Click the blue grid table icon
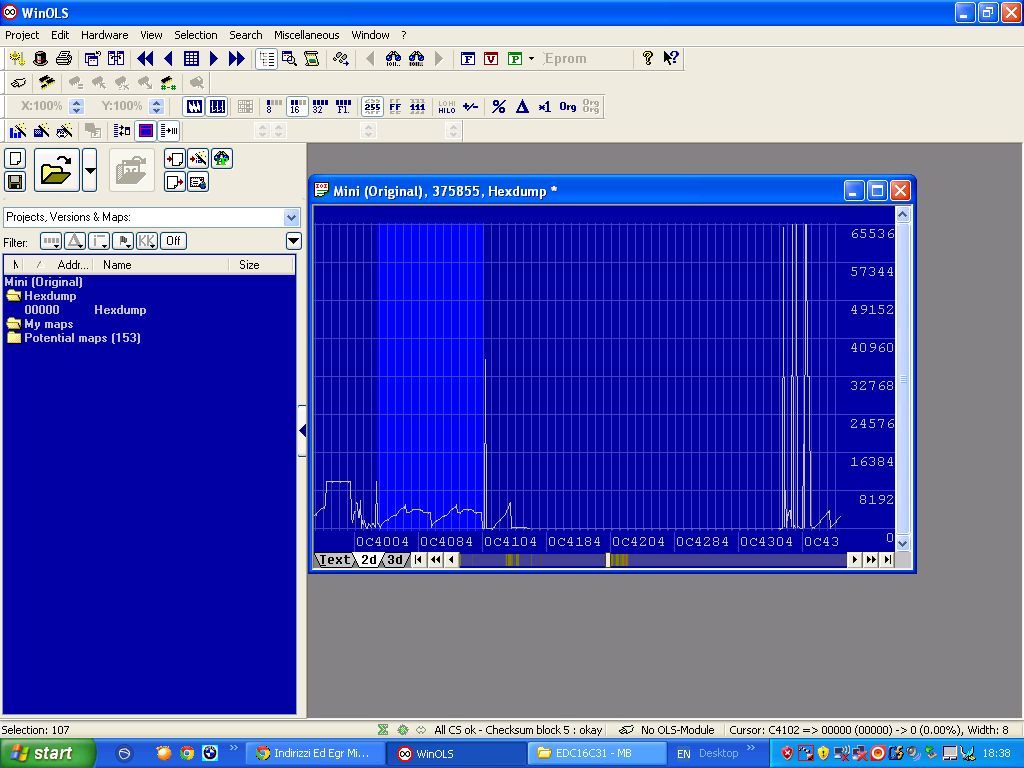The image size is (1024, 768). [191, 59]
